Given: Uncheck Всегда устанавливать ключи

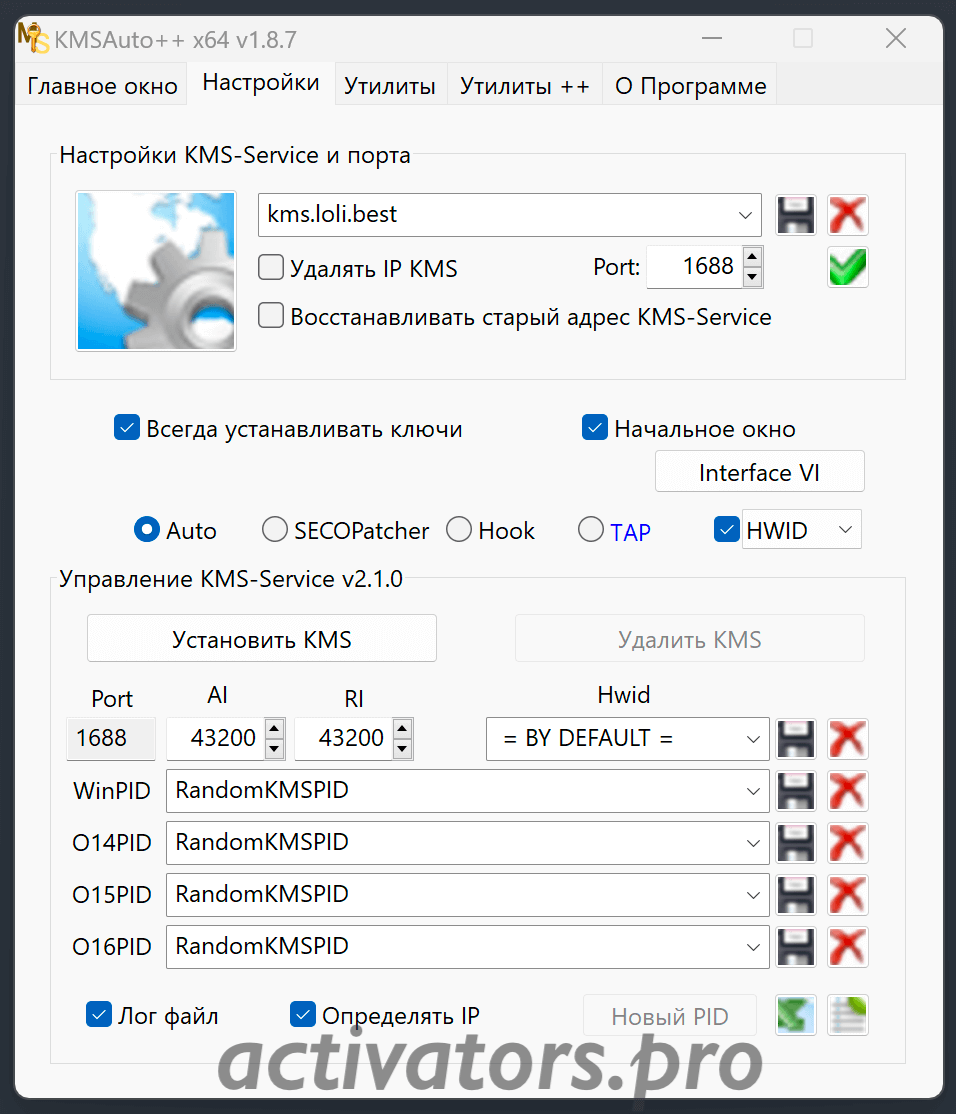Looking at the screenshot, I should (127, 429).
